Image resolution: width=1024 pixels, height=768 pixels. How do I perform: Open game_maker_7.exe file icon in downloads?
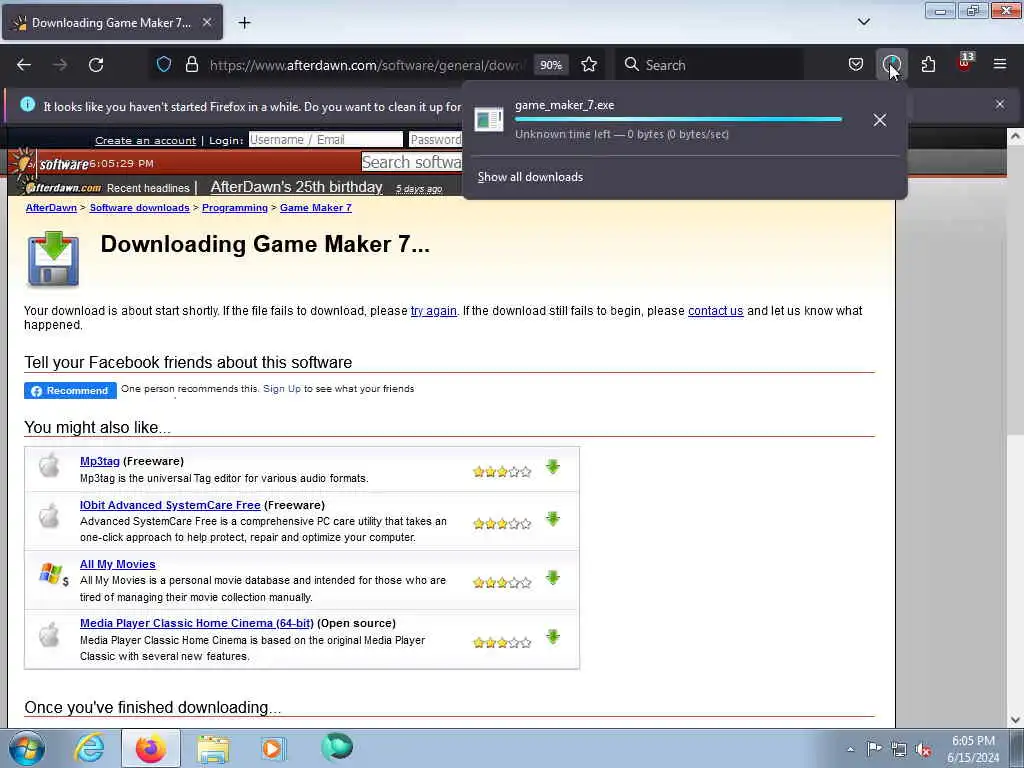point(488,120)
